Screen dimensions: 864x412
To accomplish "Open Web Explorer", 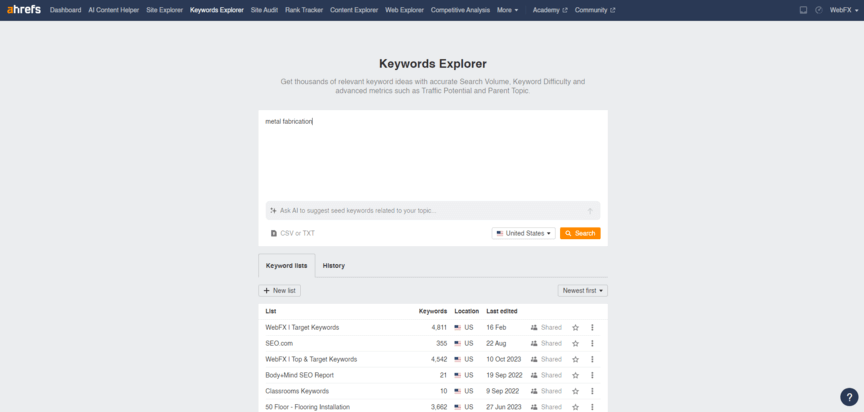I will tap(404, 10).
